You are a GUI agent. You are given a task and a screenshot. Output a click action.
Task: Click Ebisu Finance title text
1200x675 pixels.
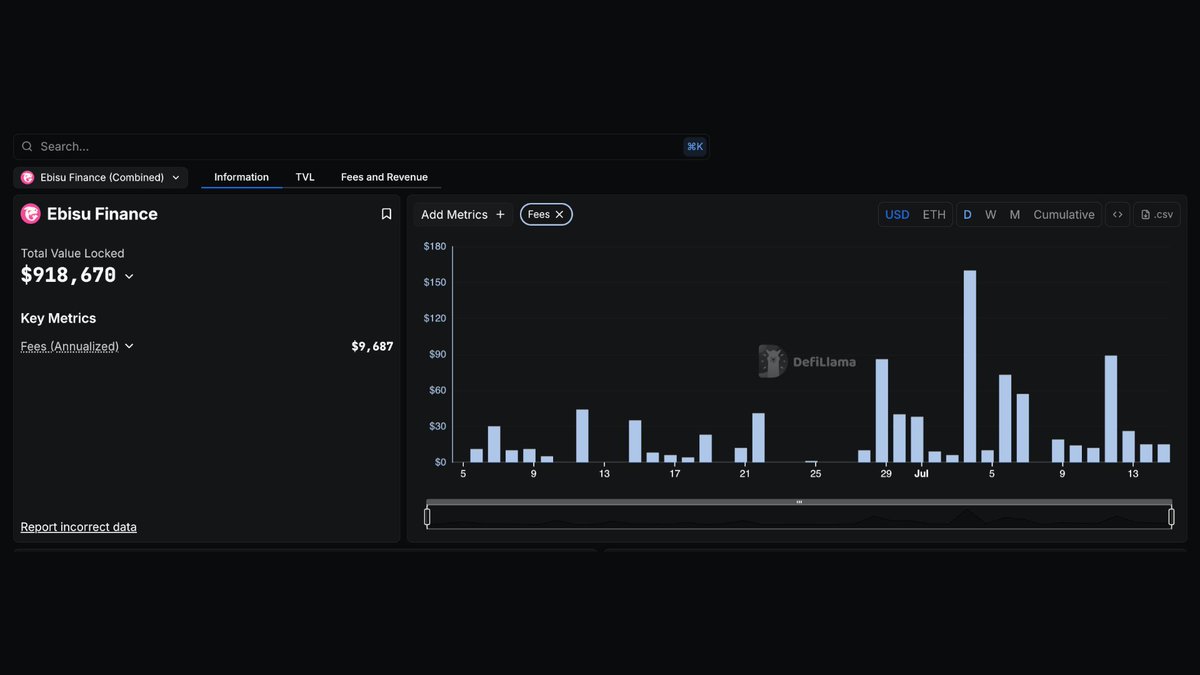click(x=102, y=214)
